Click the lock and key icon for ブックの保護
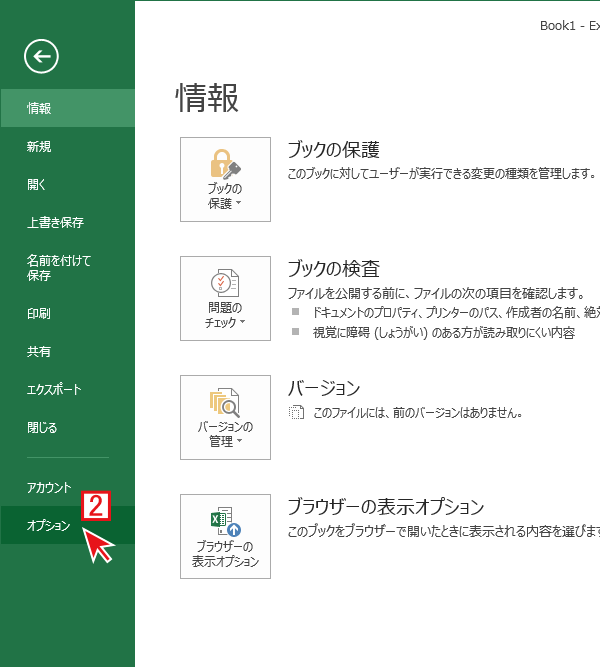The width and height of the screenshot is (600, 667). (226, 164)
